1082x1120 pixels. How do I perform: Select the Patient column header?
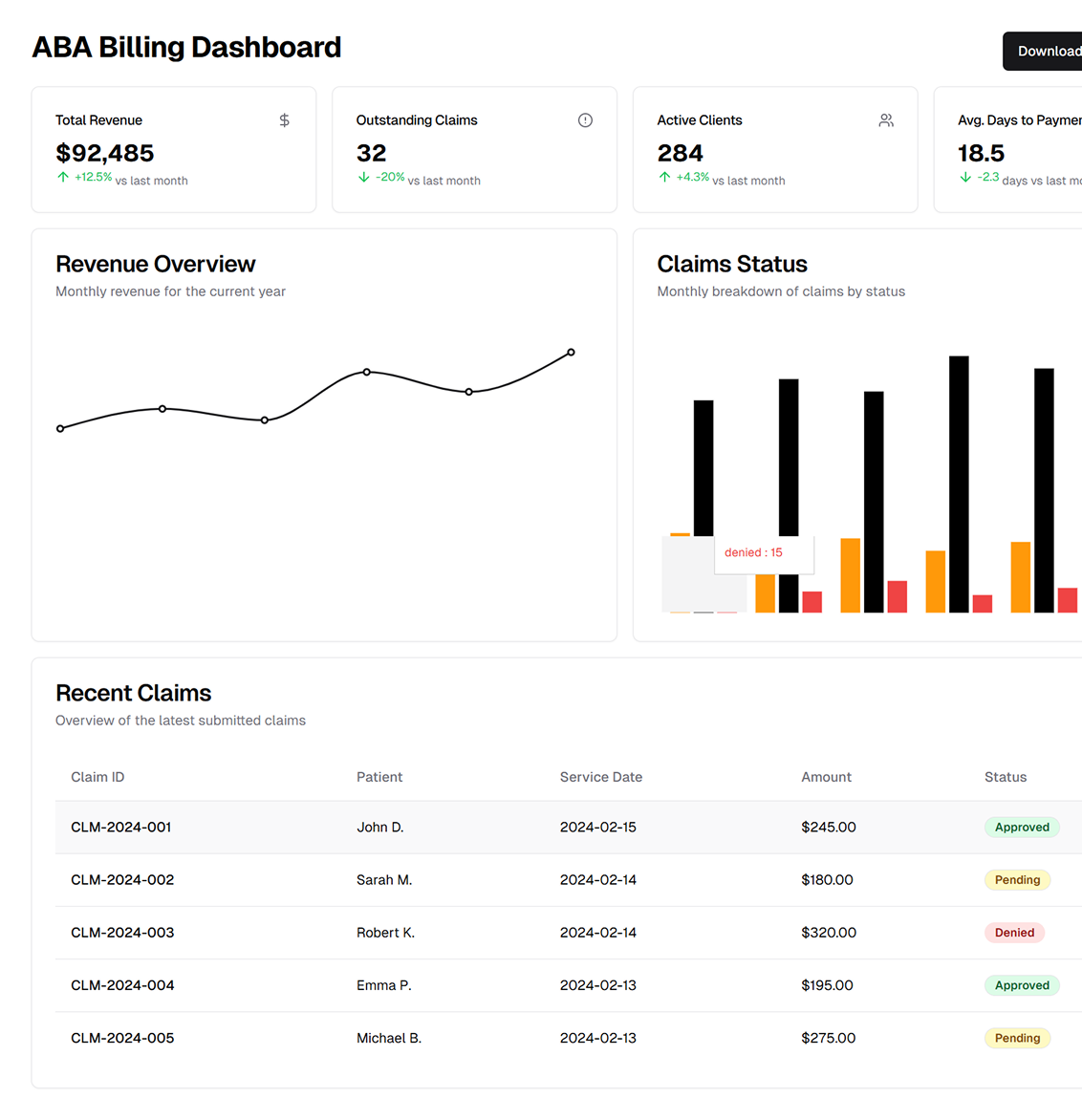(379, 777)
